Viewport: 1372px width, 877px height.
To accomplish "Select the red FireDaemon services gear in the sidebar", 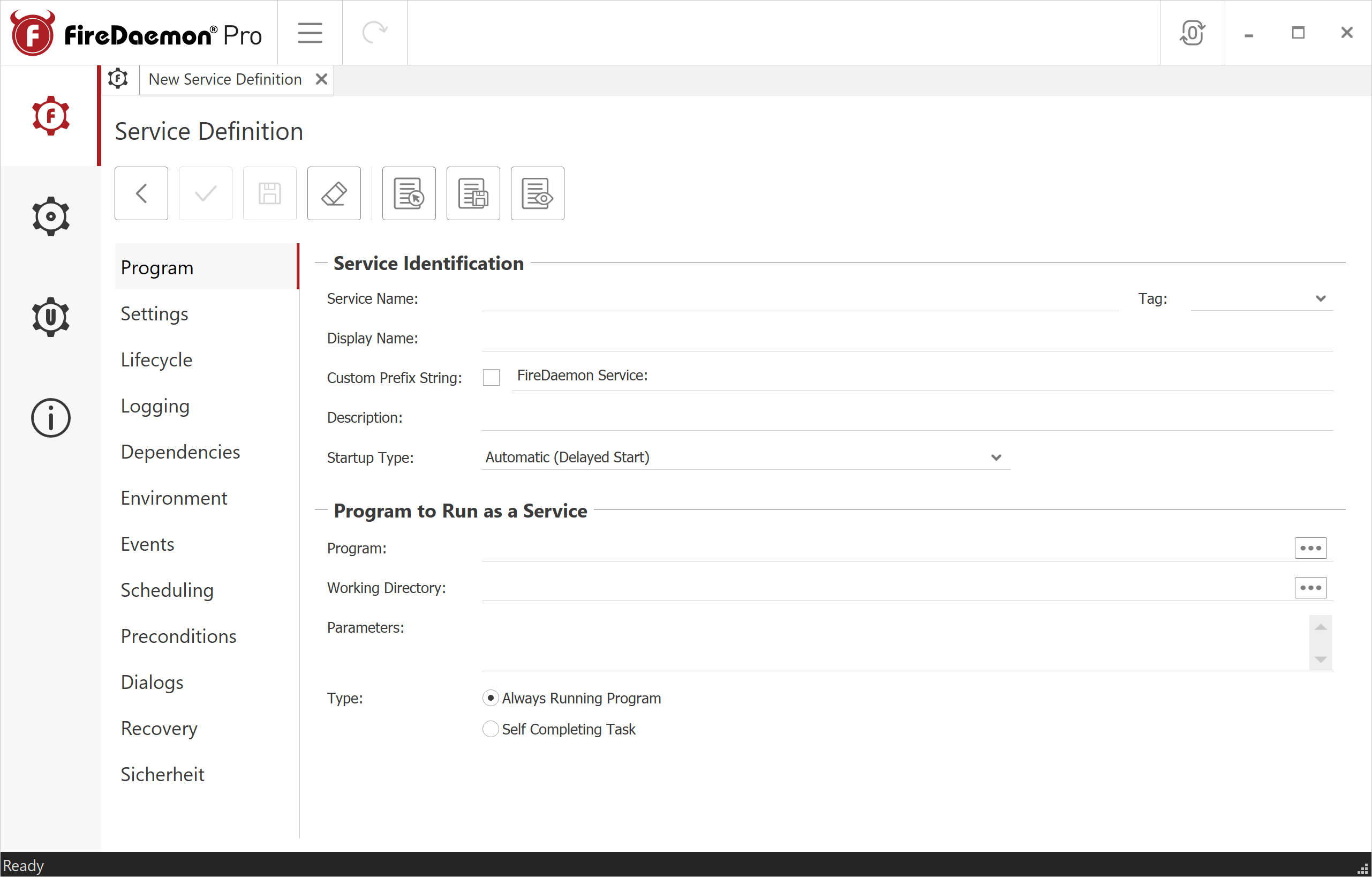I will coord(50,116).
